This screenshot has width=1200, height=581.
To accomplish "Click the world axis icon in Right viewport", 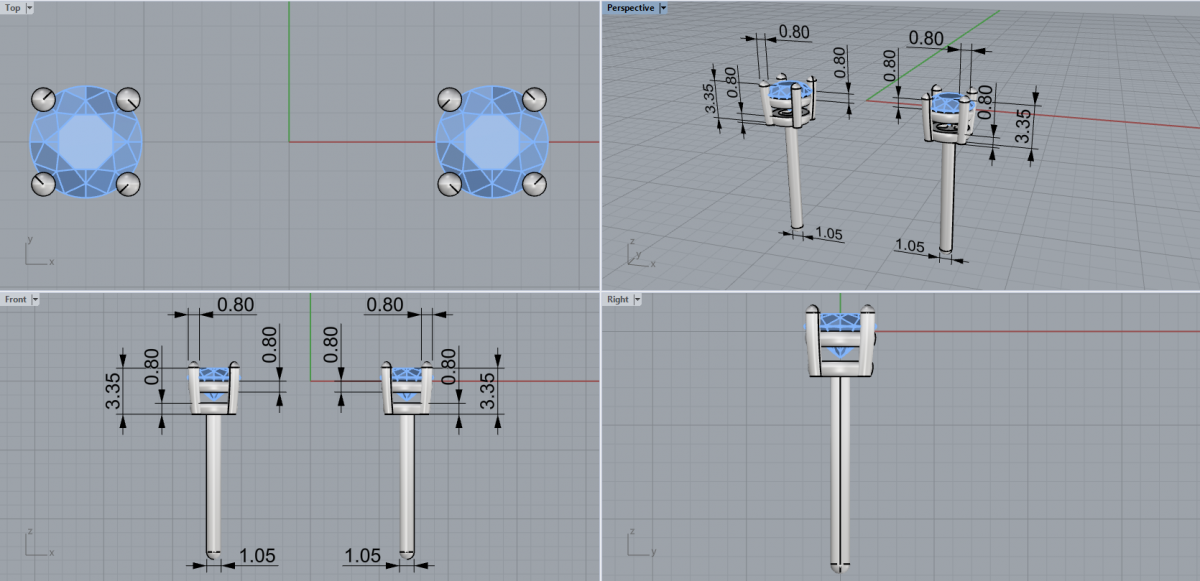I will click(x=638, y=544).
